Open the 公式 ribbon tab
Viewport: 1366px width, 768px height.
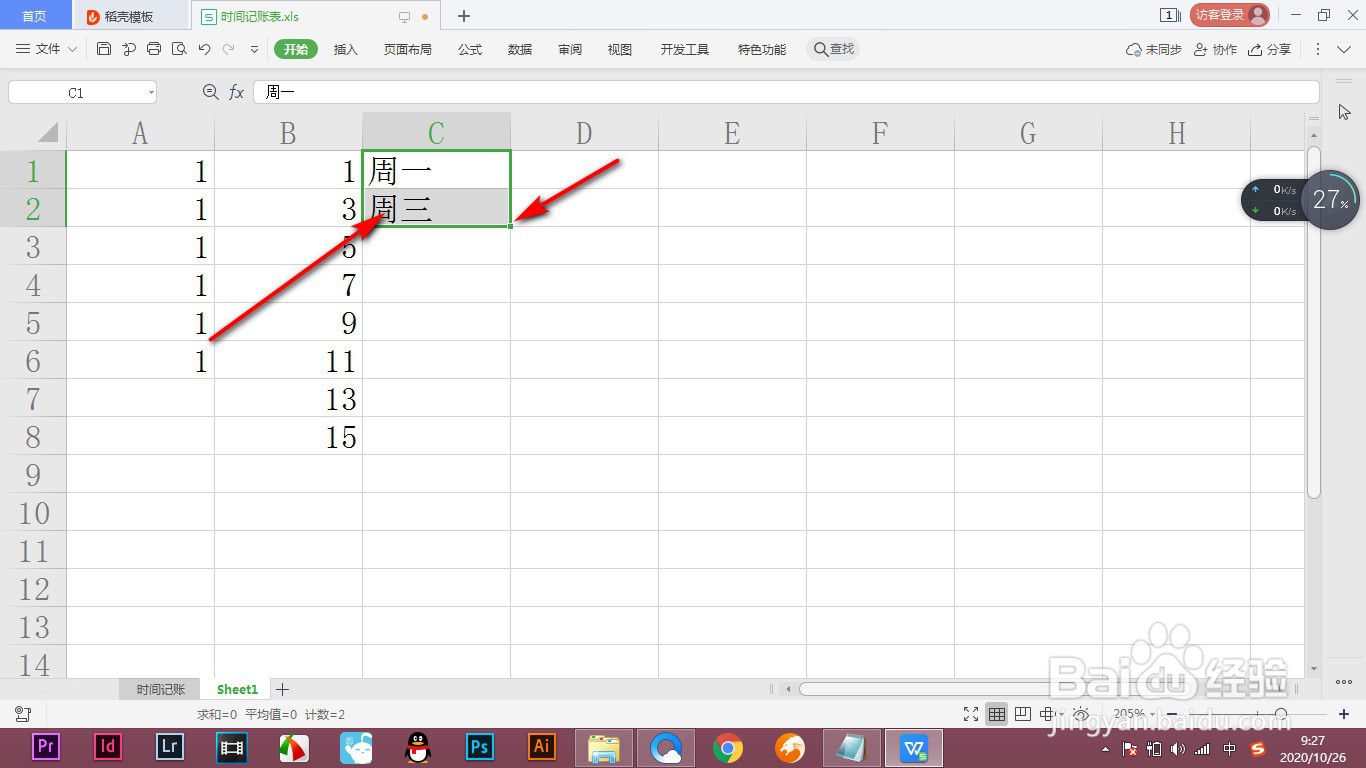(x=470, y=49)
